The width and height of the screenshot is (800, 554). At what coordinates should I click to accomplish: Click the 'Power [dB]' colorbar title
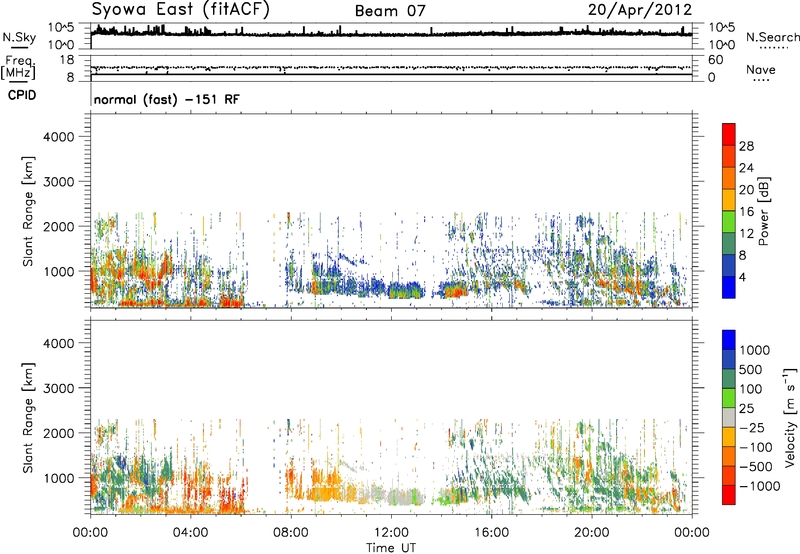click(763, 211)
